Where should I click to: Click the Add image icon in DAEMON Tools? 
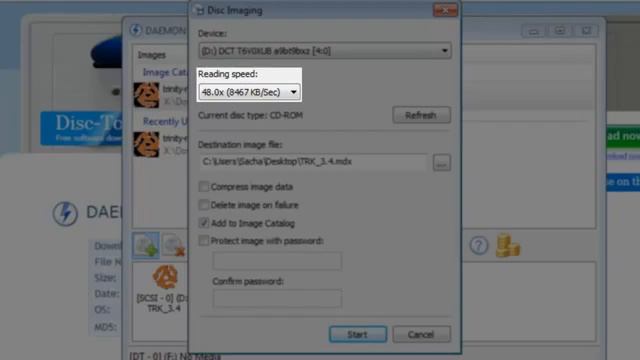click(146, 246)
